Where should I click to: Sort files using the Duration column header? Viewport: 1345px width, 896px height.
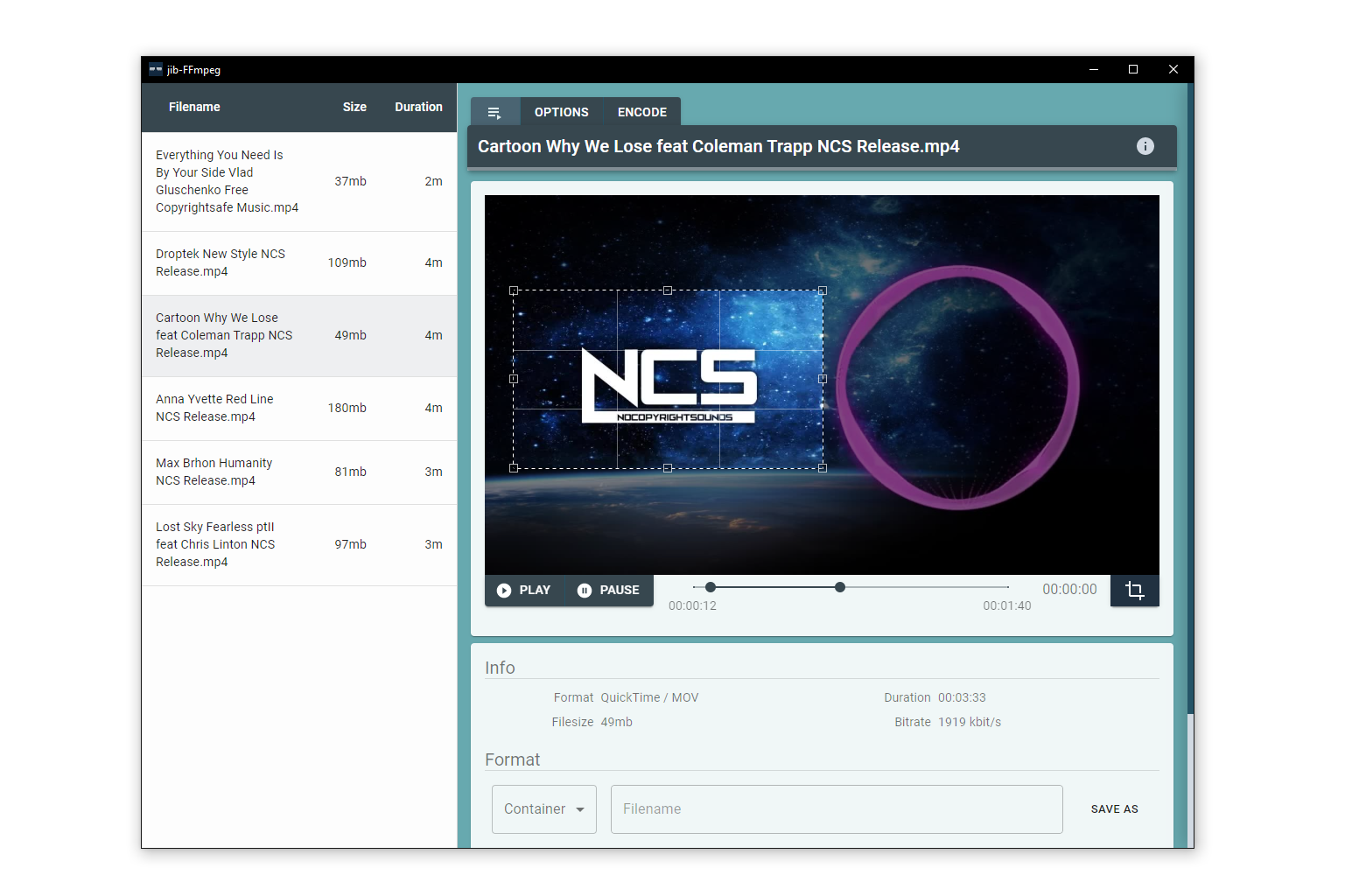click(x=418, y=107)
